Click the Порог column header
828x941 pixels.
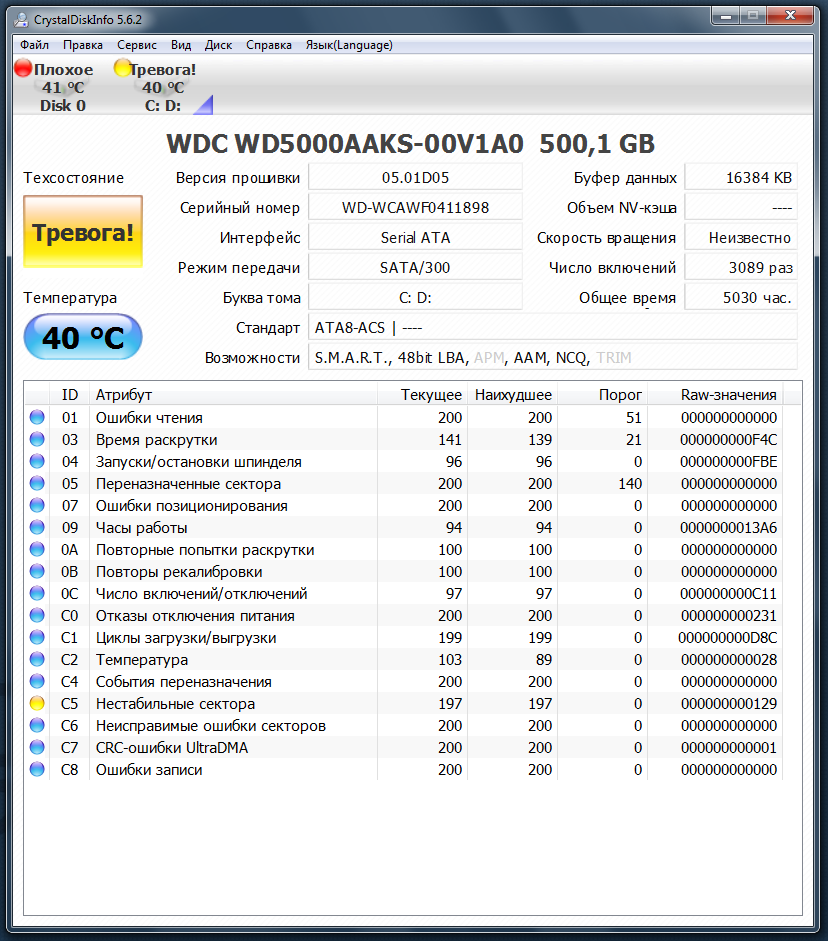pos(602,395)
